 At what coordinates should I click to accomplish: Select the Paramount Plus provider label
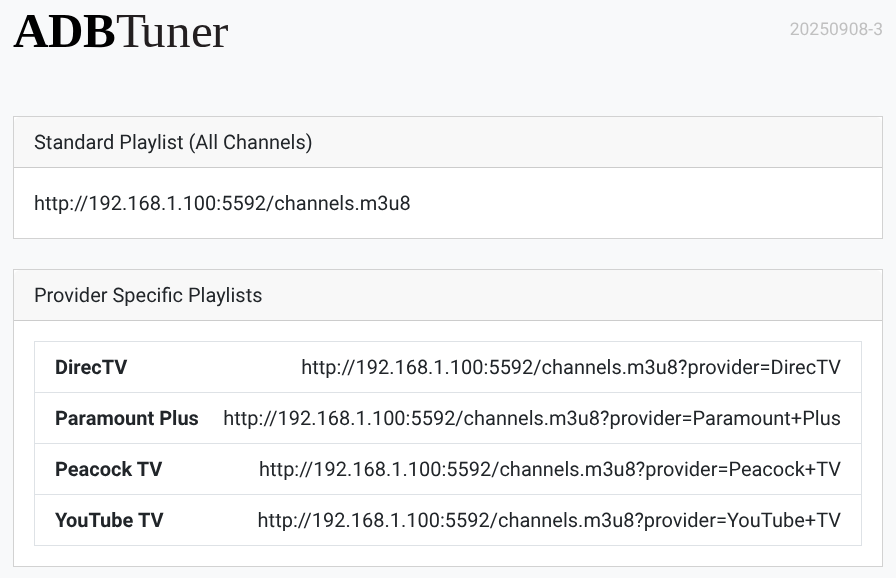pos(127,418)
